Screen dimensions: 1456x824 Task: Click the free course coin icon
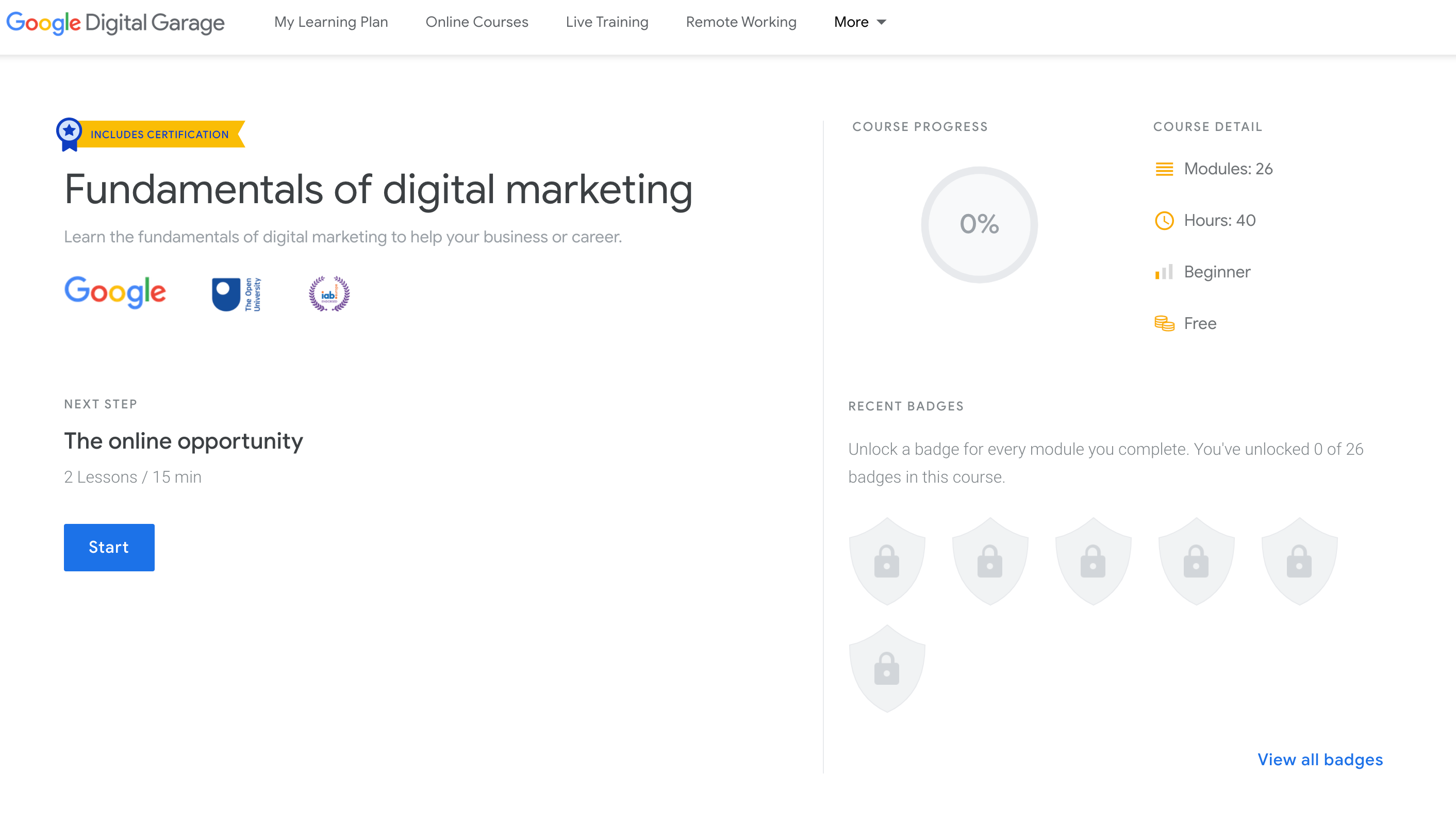[x=1164, y=323]
